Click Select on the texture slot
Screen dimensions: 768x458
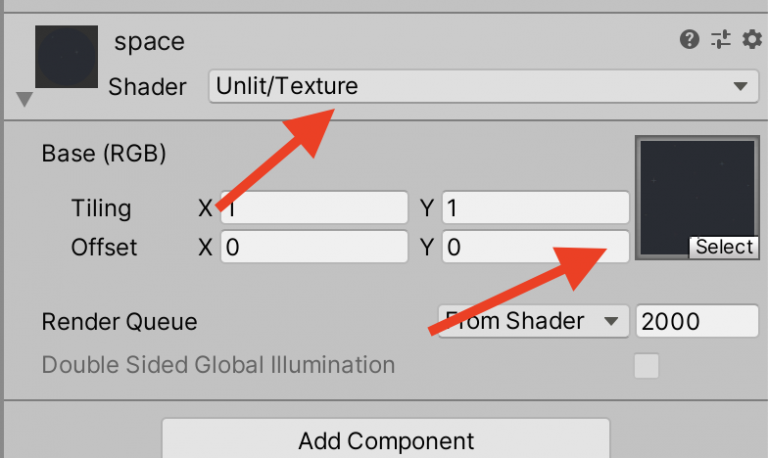(x=724, y=247)
